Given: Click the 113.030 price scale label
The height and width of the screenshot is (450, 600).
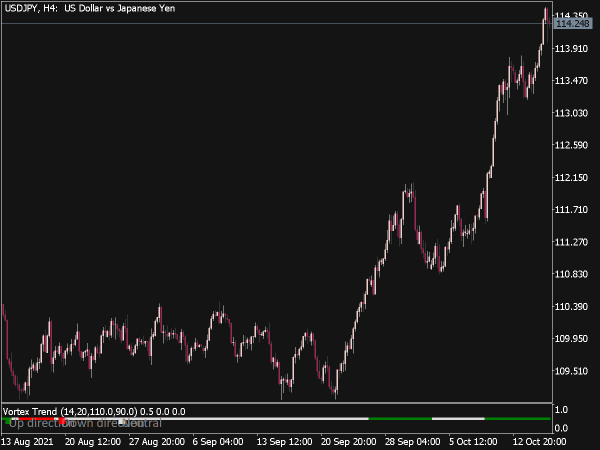Looking at the screenshot, I should [x=571, y=113].
